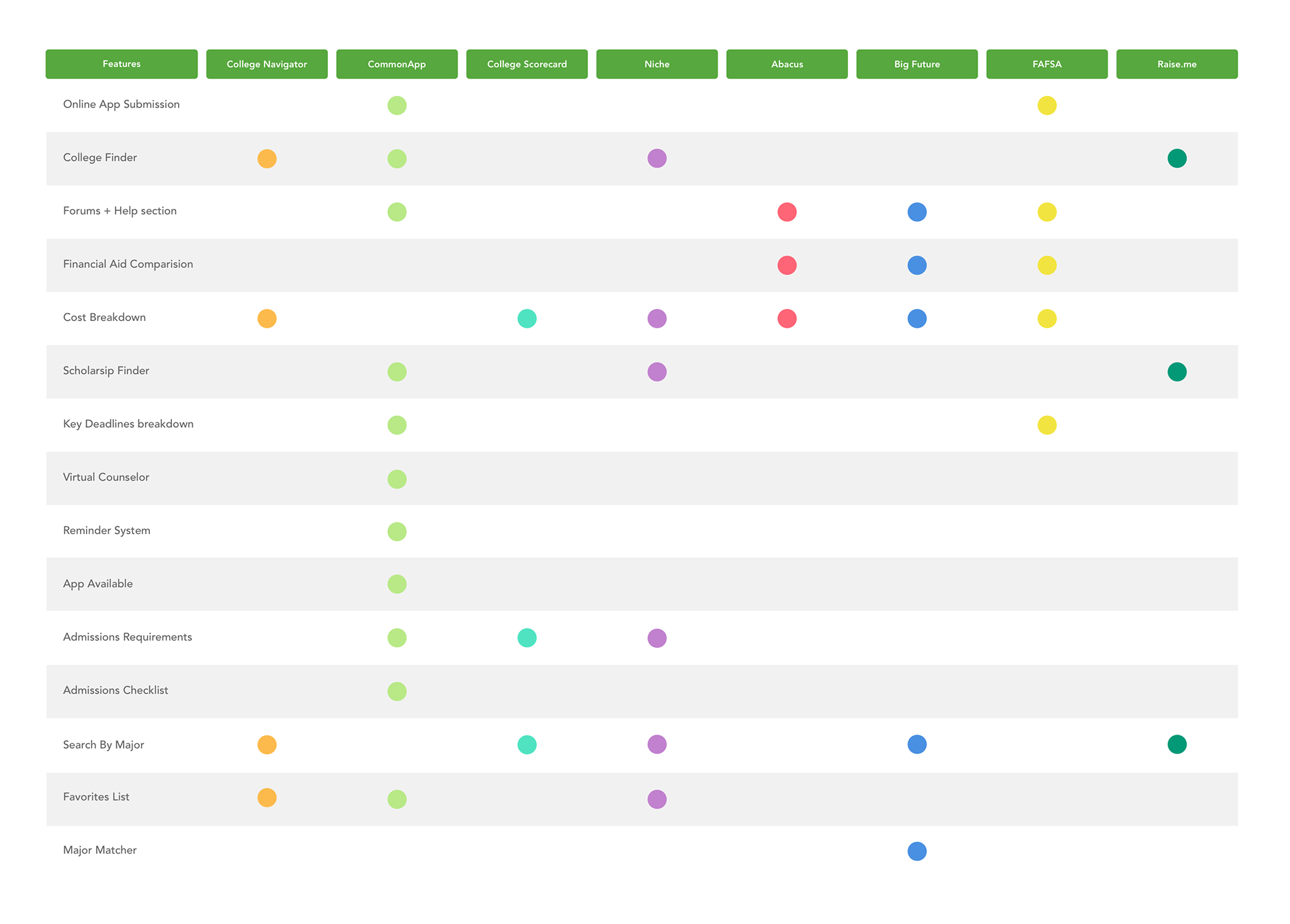
Task: Click the 'Search By Major' row label
Action: click(103, 745)
